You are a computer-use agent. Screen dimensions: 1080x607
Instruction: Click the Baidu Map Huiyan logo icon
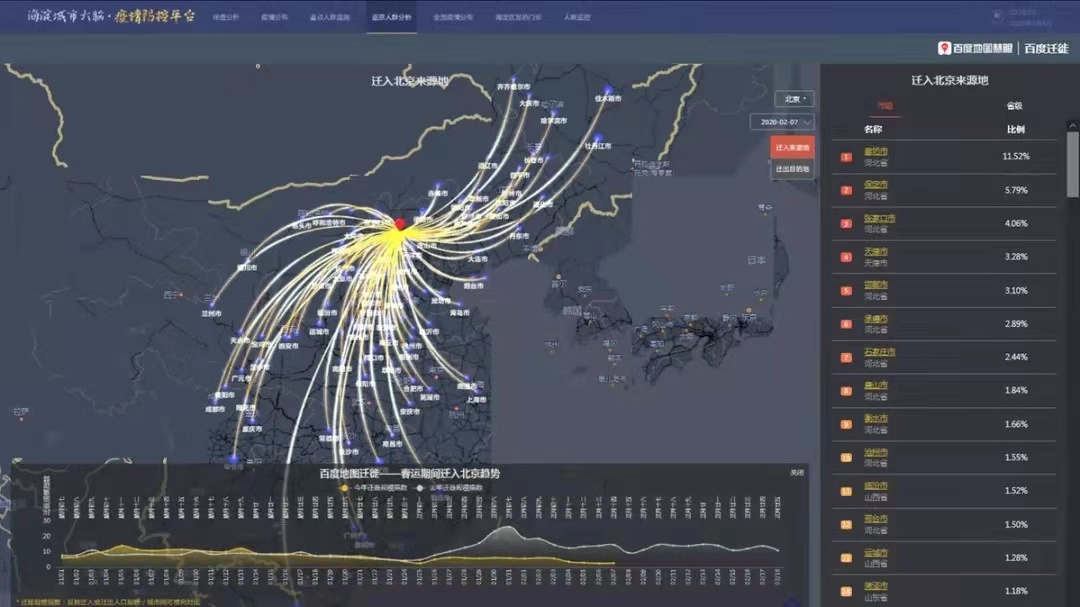[x=944, y=48]
